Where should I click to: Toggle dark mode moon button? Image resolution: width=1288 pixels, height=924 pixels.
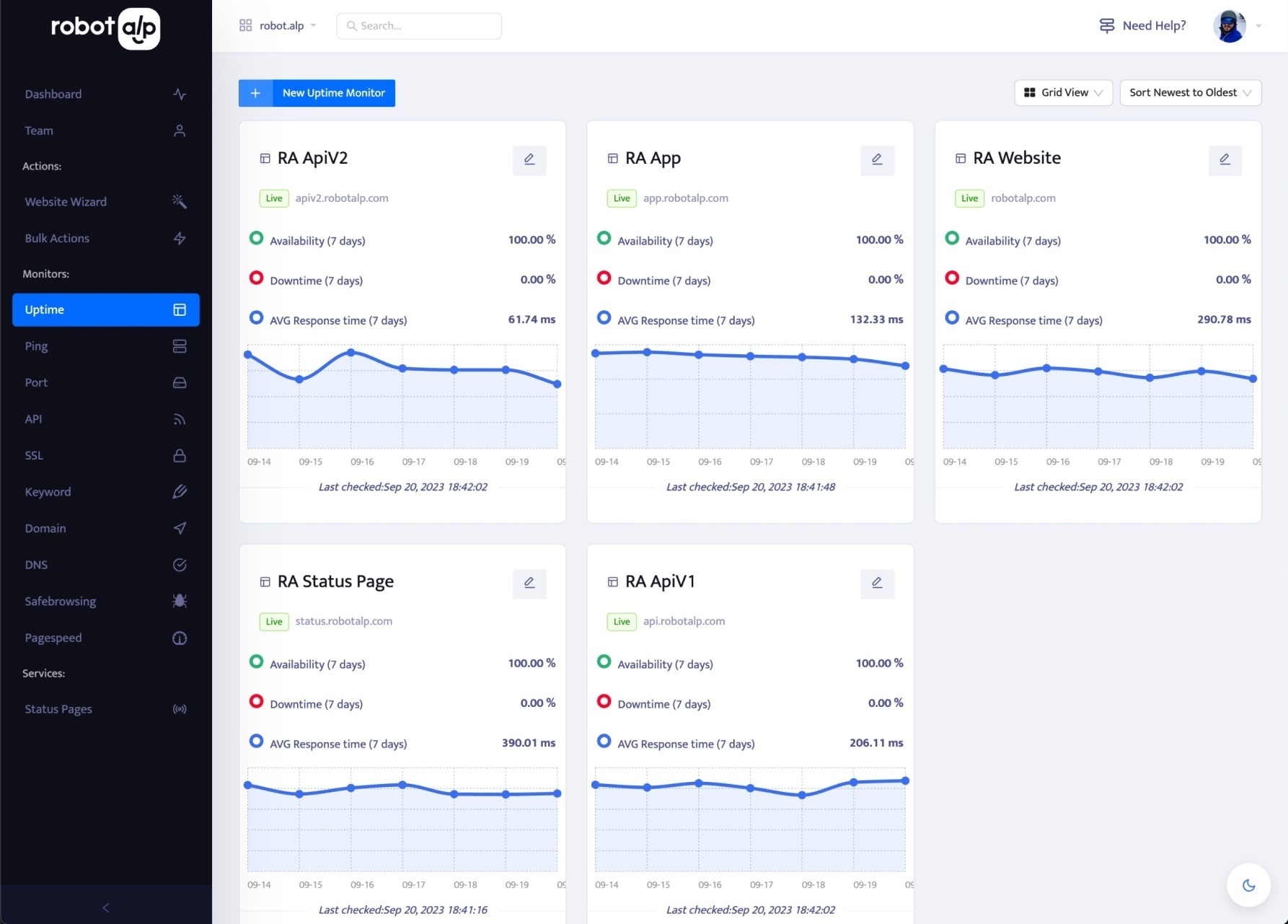click(x=1248, y=885)
